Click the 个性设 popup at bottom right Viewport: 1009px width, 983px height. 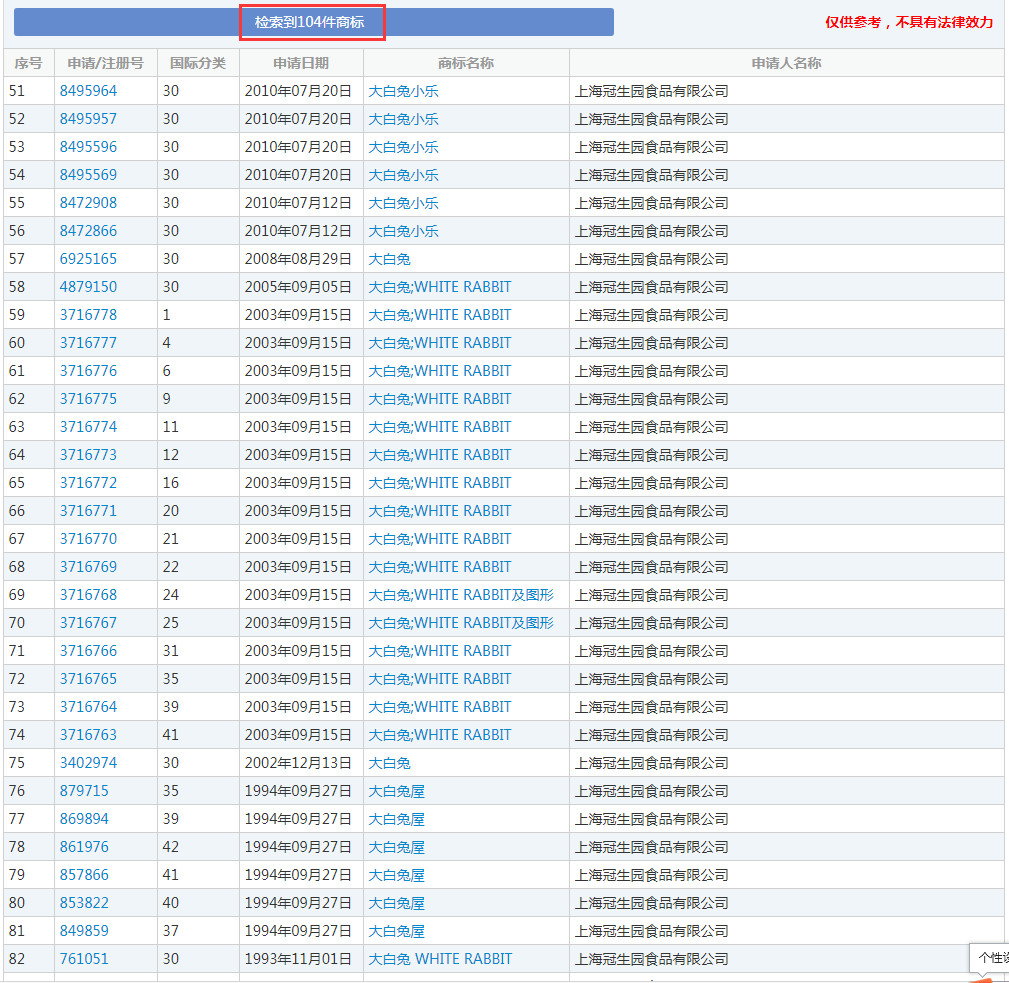tap(991, 957)
